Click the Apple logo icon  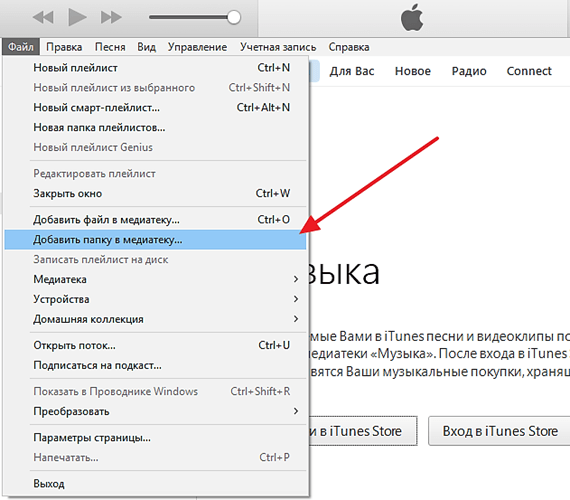[412, 17]
